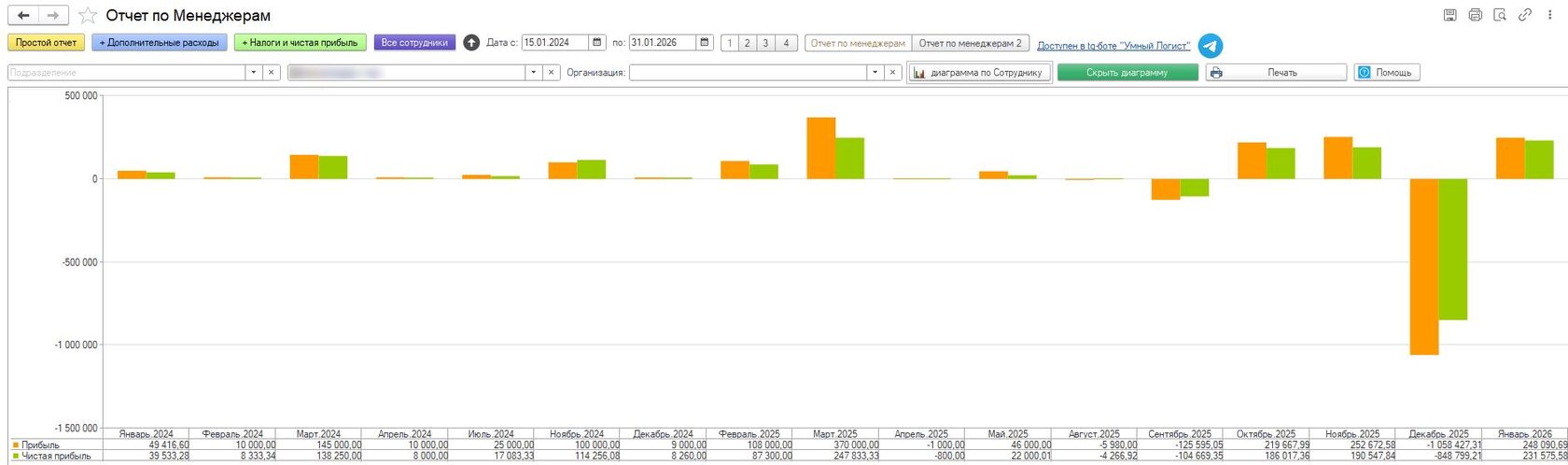Add report to favorites via star icon
Viewport: 1568px width, 465px height.
87,16
